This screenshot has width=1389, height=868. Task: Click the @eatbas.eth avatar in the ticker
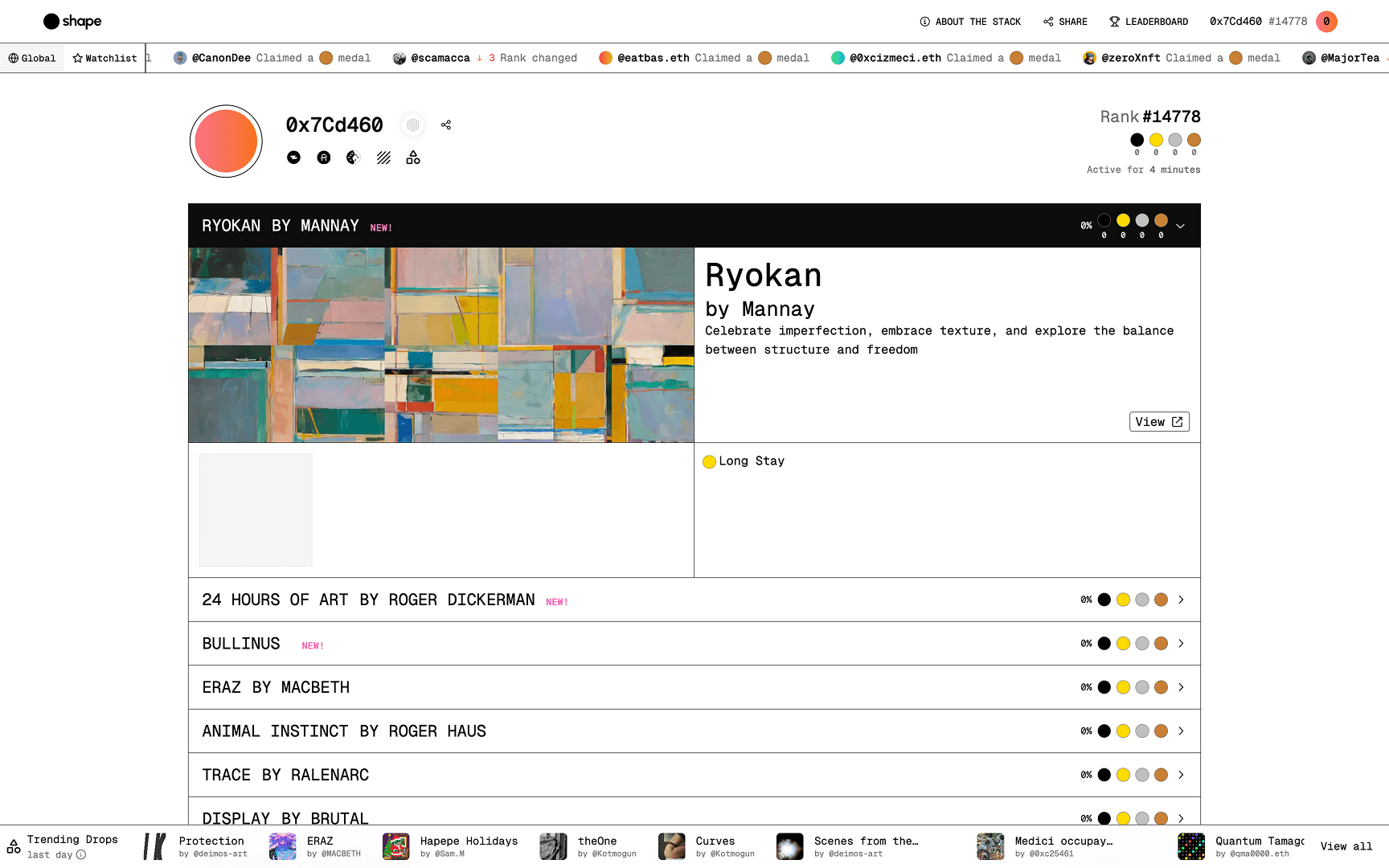pyautogui.click(x=606, y=58)
